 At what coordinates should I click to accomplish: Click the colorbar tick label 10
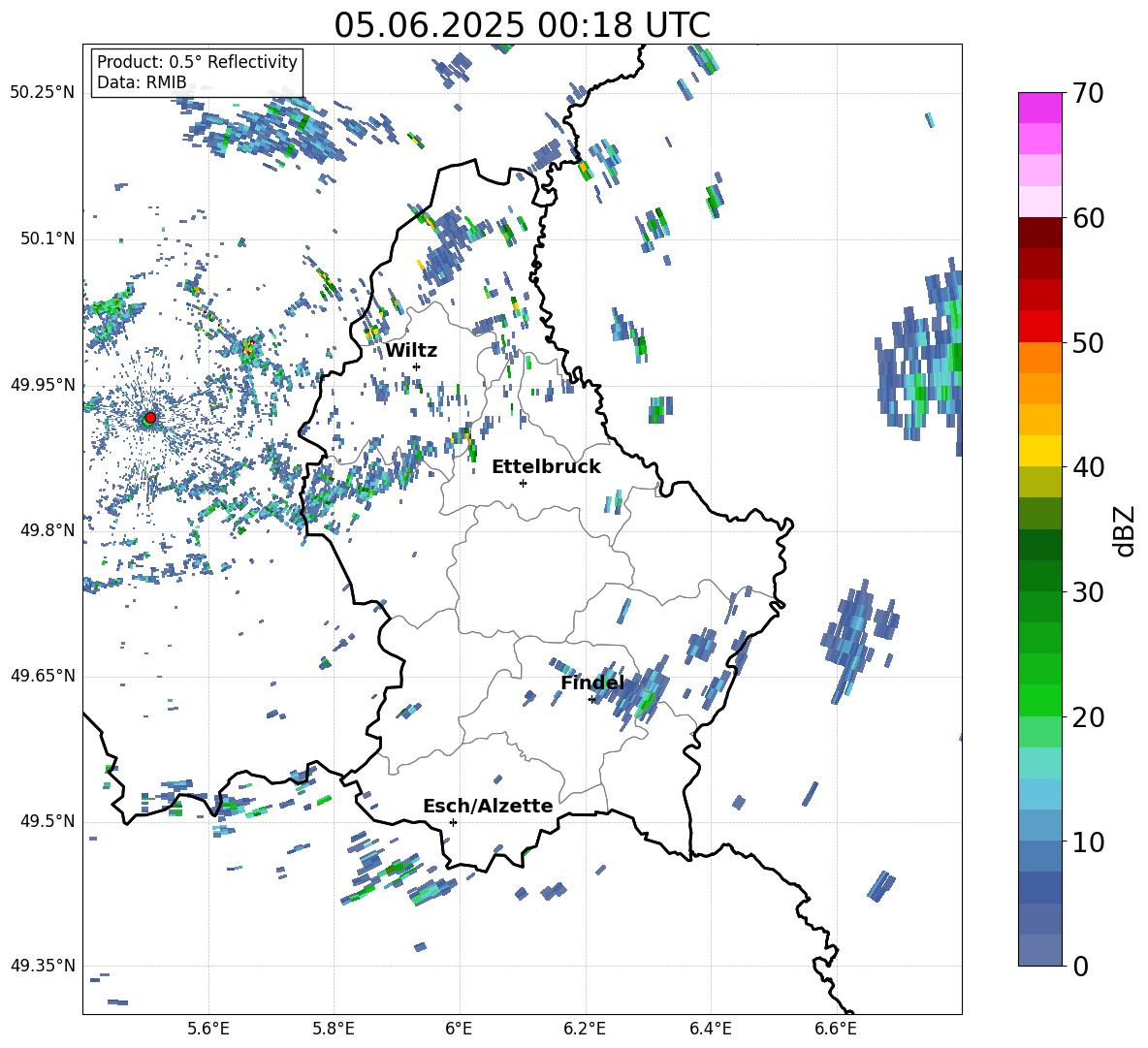1088,842
